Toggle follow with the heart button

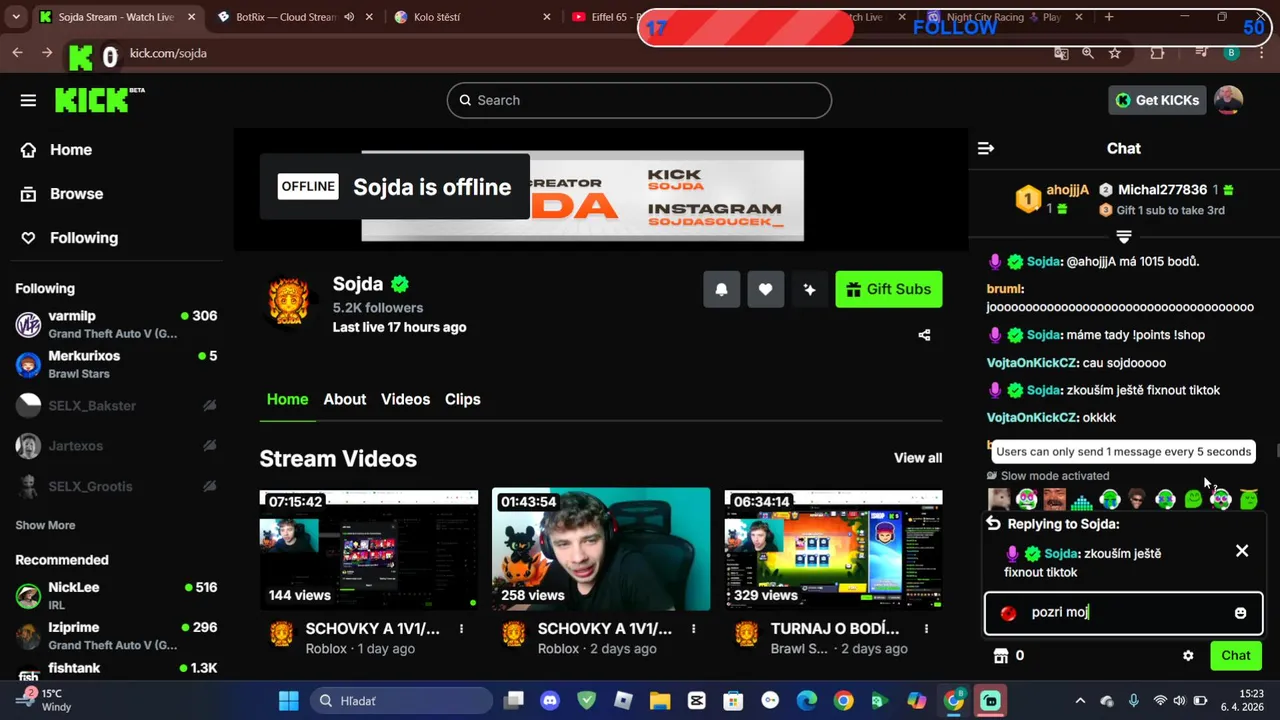[765, 289]
